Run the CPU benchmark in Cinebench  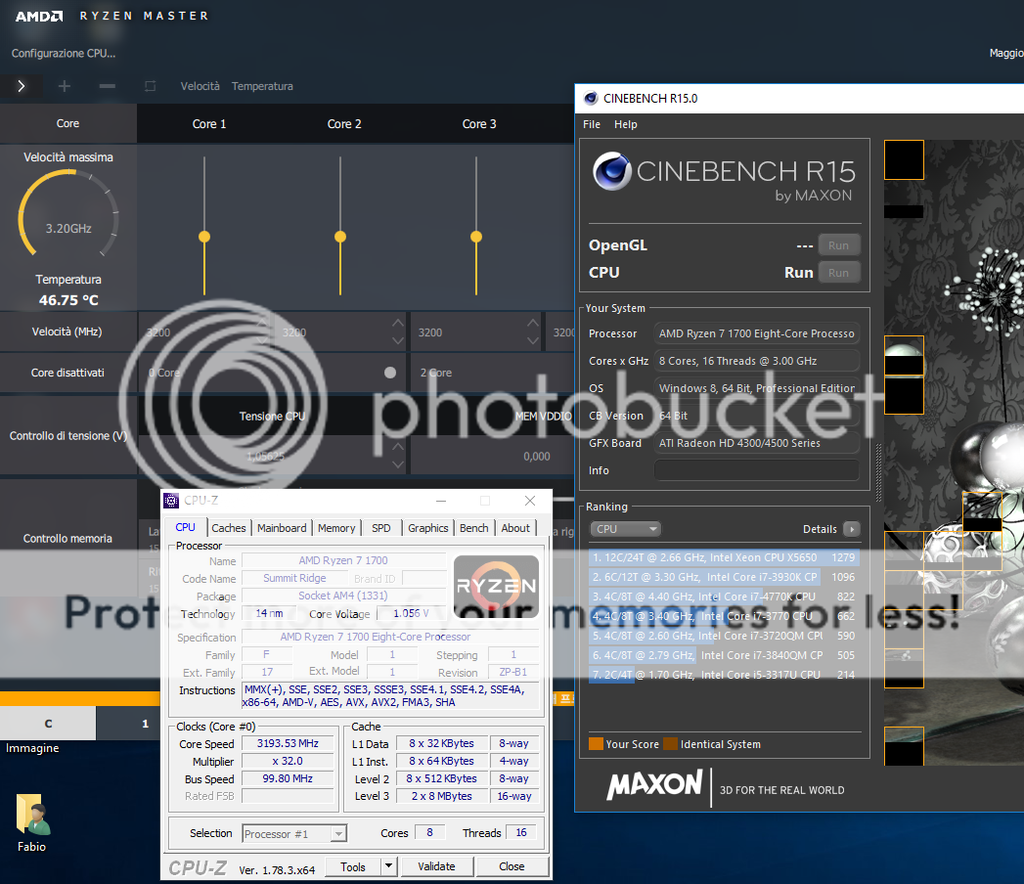838,272
